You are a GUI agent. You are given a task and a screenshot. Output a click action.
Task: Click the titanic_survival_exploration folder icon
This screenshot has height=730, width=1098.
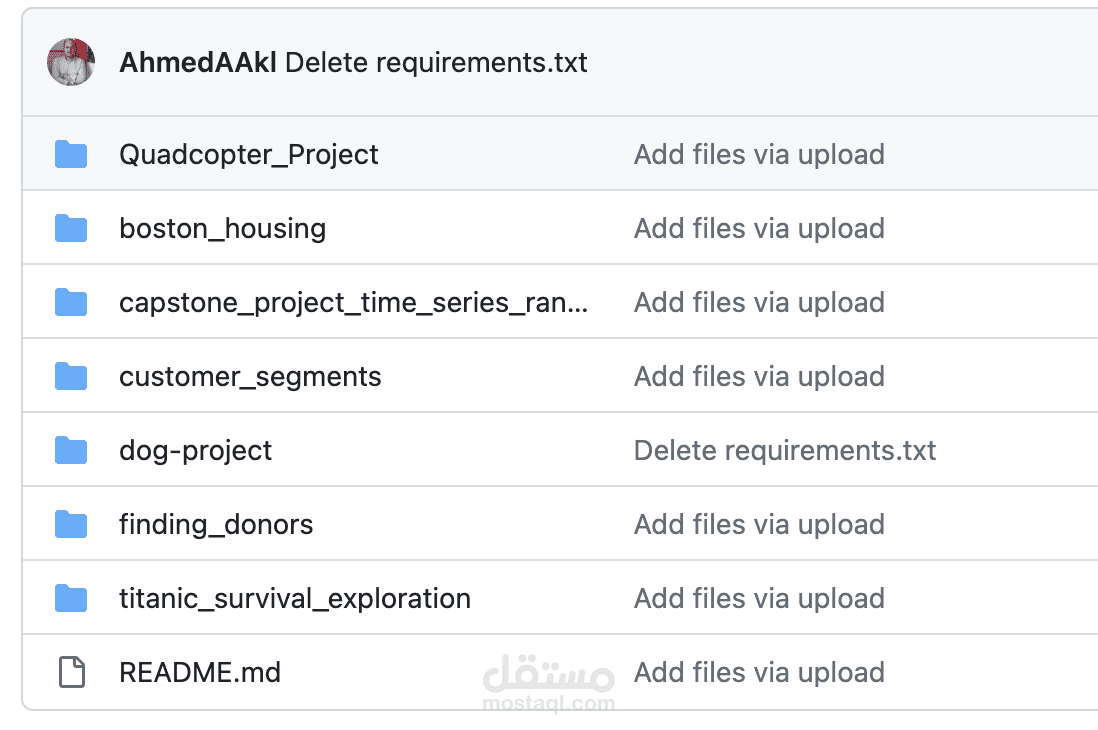pyautogui.click(x=71, y=598)
